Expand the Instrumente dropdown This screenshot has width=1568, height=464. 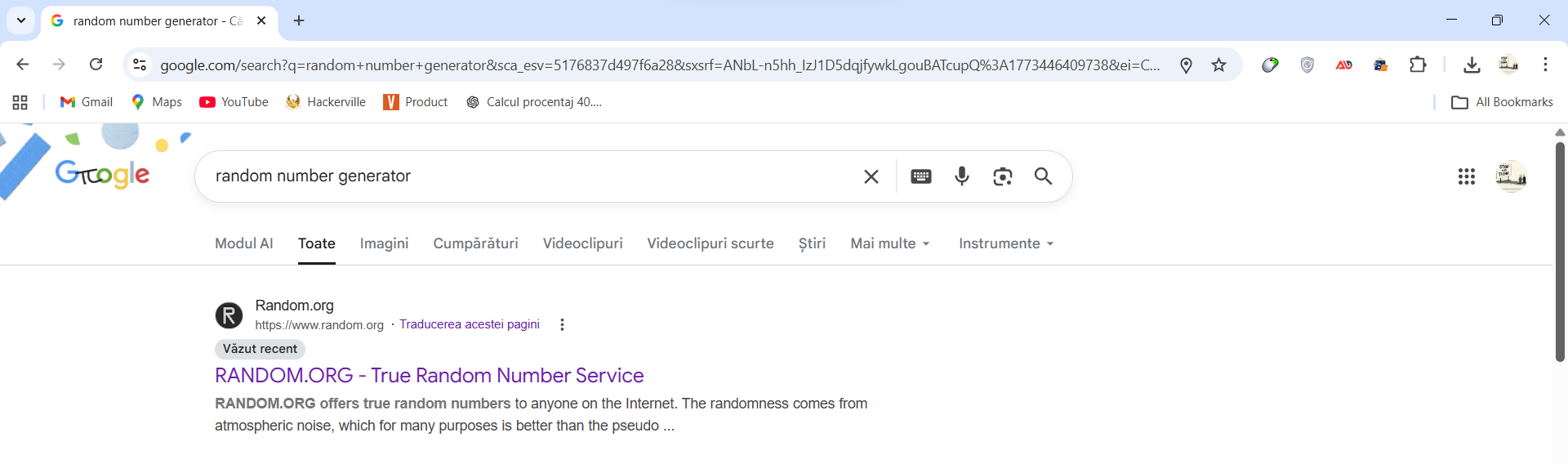pos(1006,243)
